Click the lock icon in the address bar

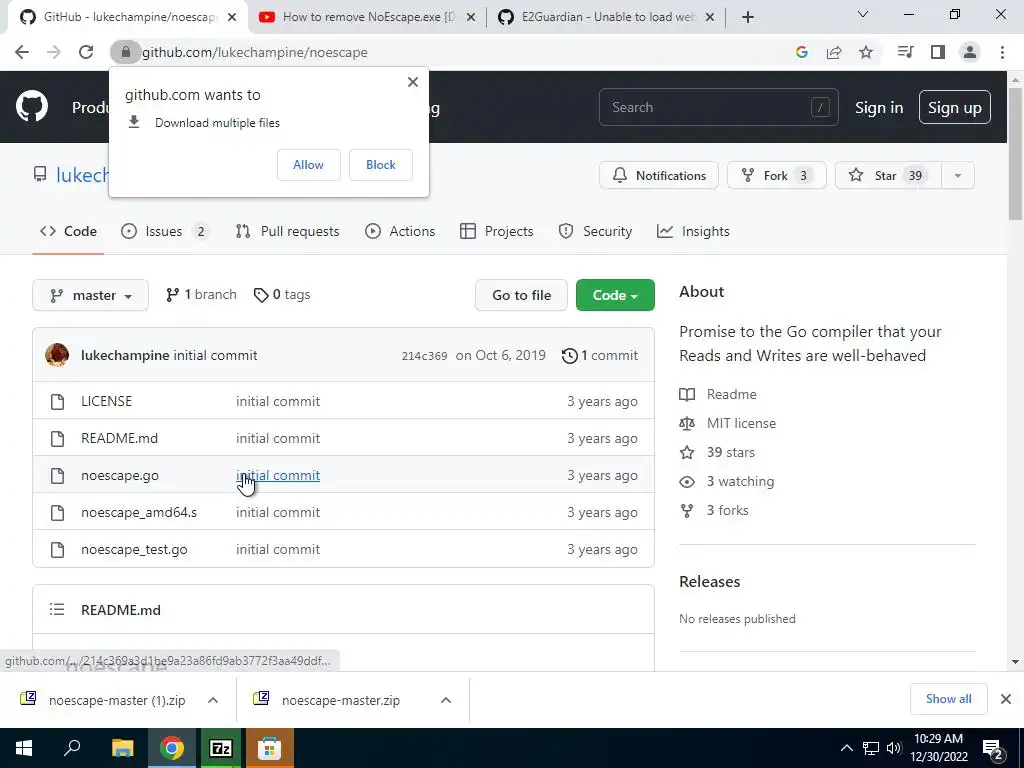click(126, 52)
